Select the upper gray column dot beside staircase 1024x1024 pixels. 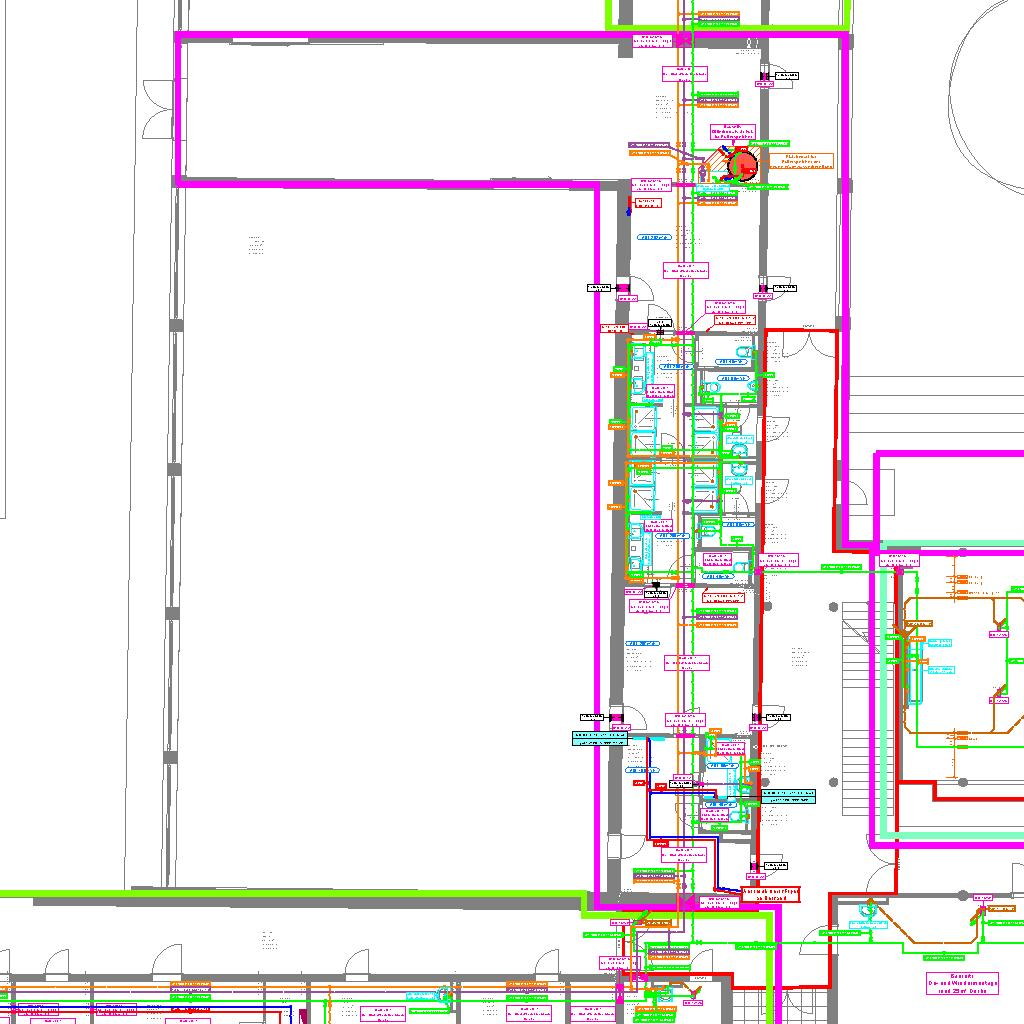[x=767, y=607]
